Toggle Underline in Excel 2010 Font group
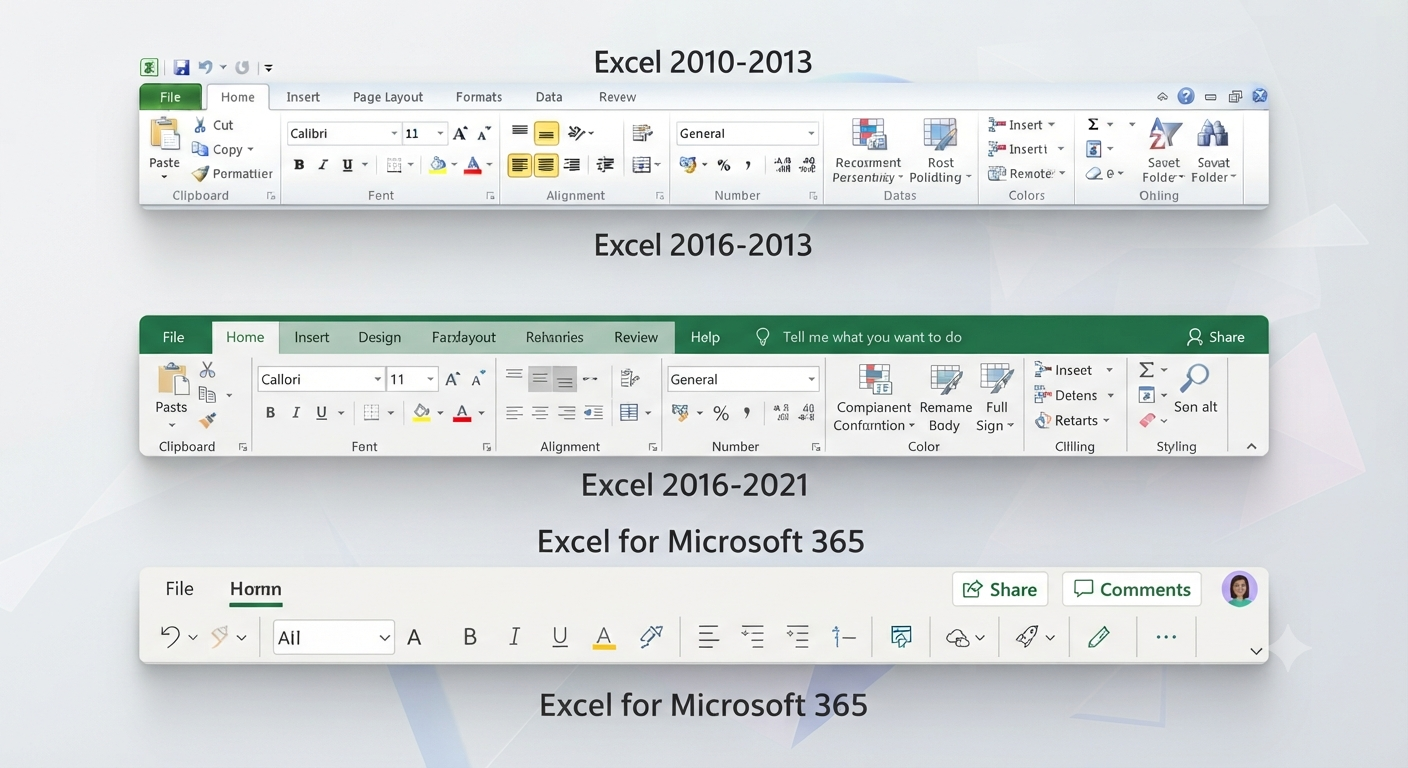 pyautogui.click(x=347, y=165)
